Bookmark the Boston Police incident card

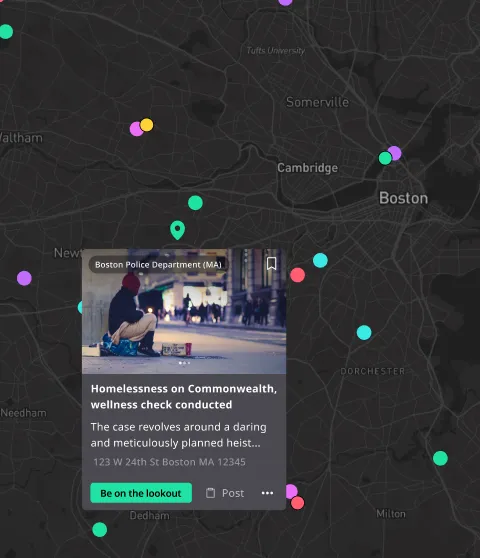(x=271, y=264)
